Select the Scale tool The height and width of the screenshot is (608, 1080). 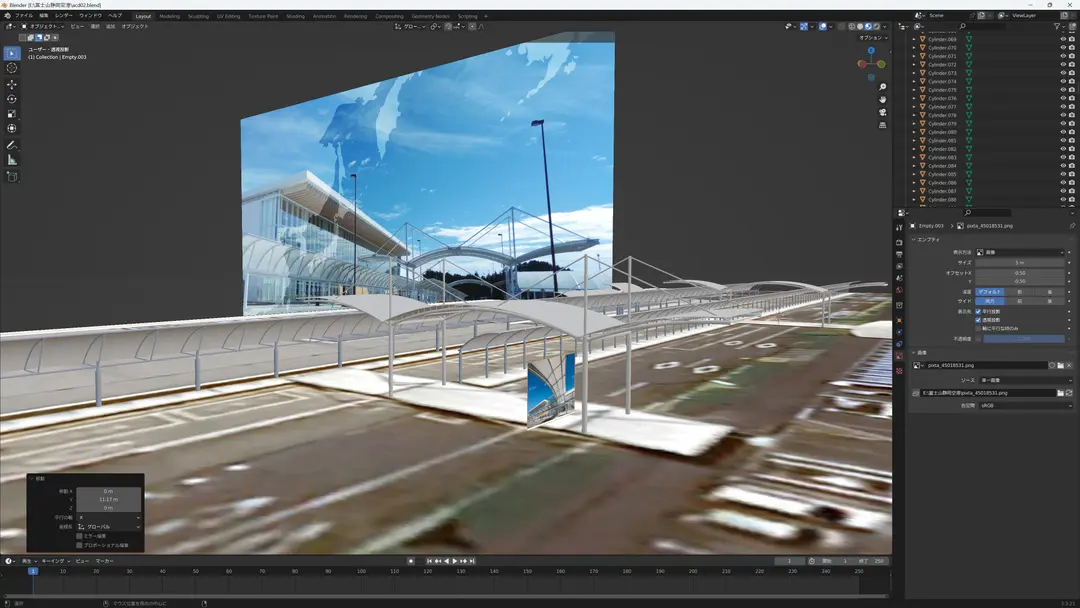[12, 114]
